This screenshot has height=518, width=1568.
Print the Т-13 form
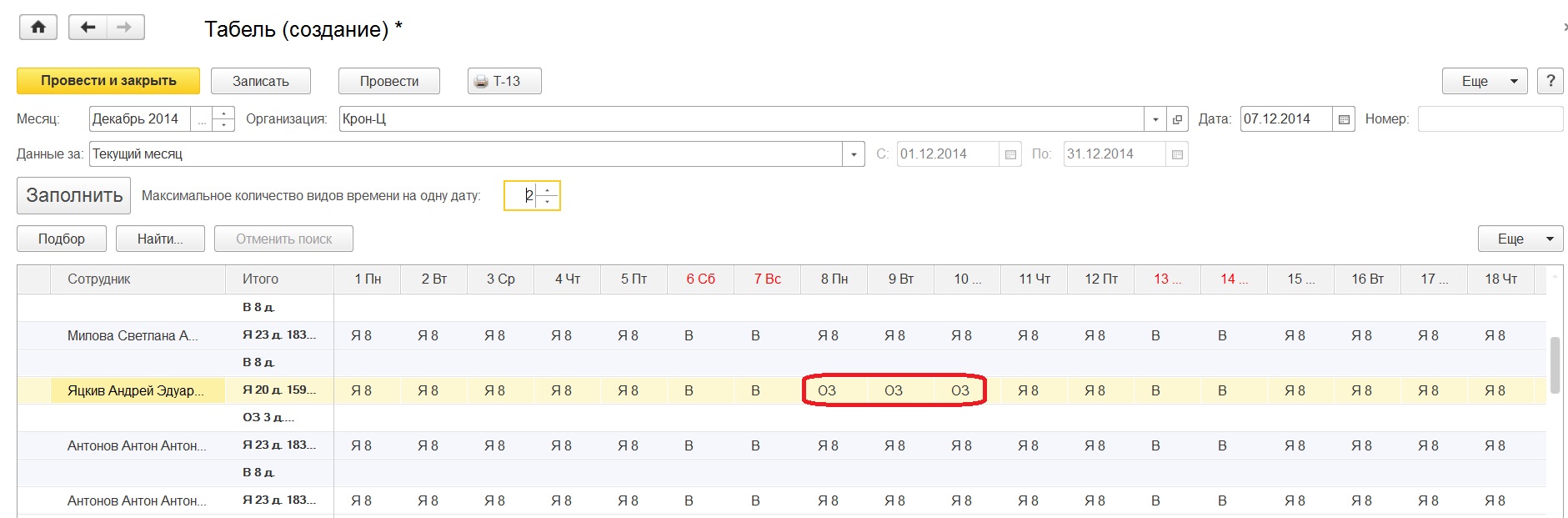click(504, 81)
